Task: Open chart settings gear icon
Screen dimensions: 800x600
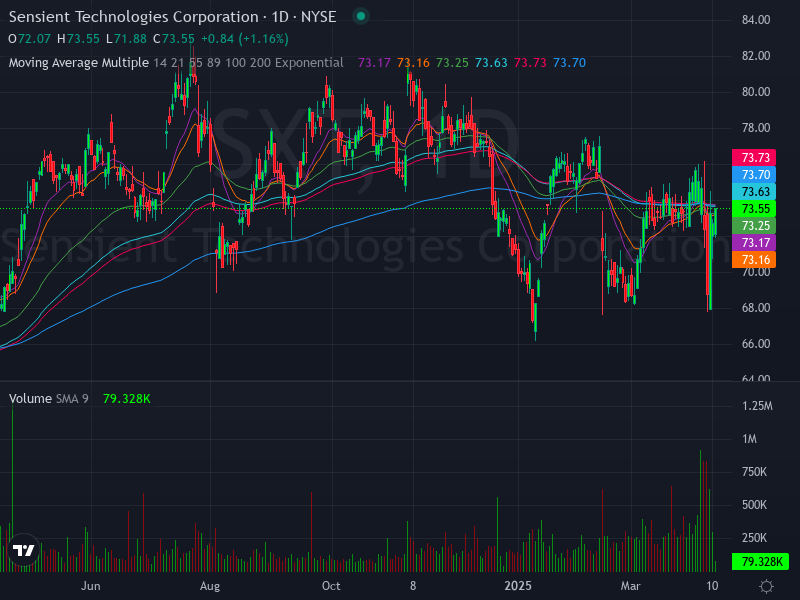Action: tap(766, 586)
